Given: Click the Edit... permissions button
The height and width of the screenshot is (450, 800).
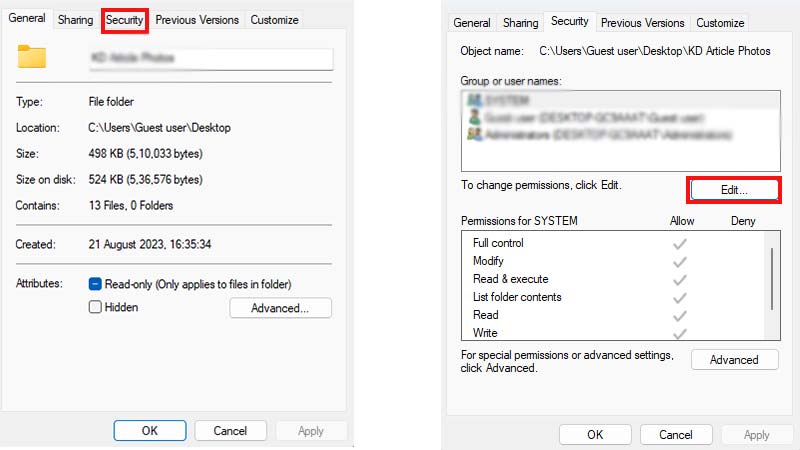Looking at the screenshot, I should point(734,190).
